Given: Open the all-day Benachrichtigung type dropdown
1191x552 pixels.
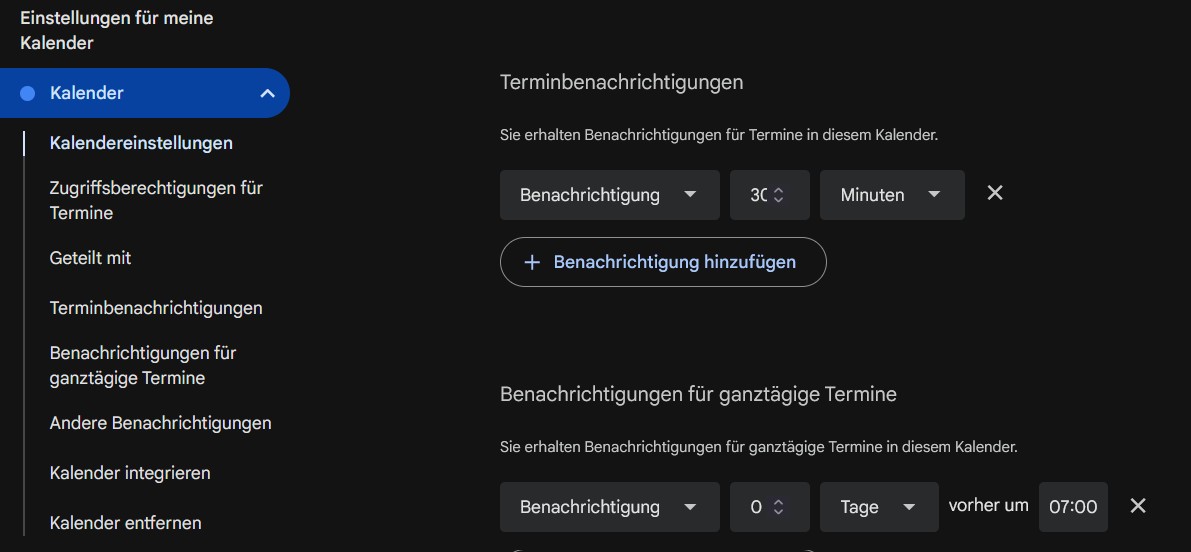Looking at the screenshot, I should tap(609, 507).
